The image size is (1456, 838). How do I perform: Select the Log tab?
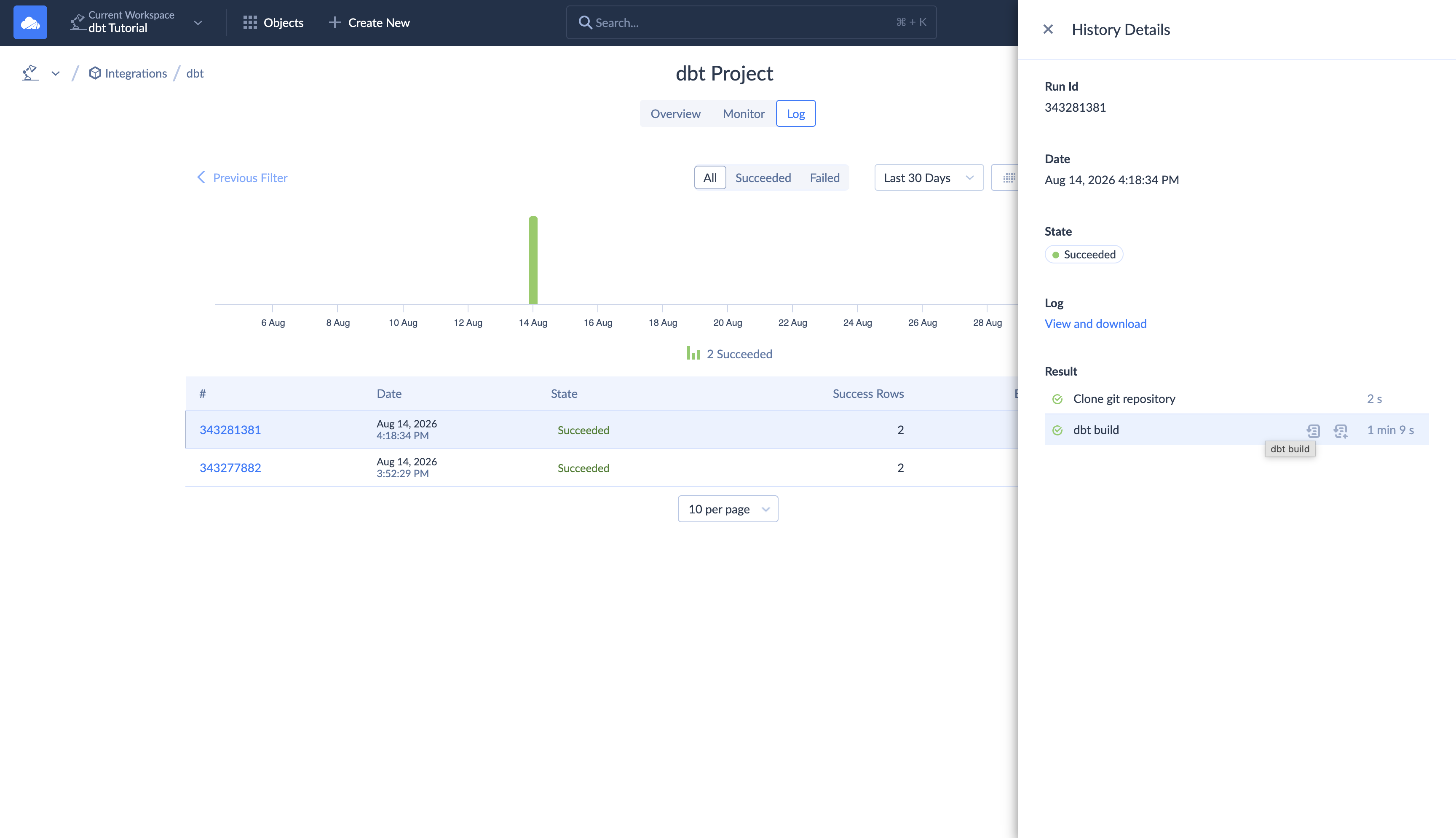pyautogui.click(x=795, y=113)
